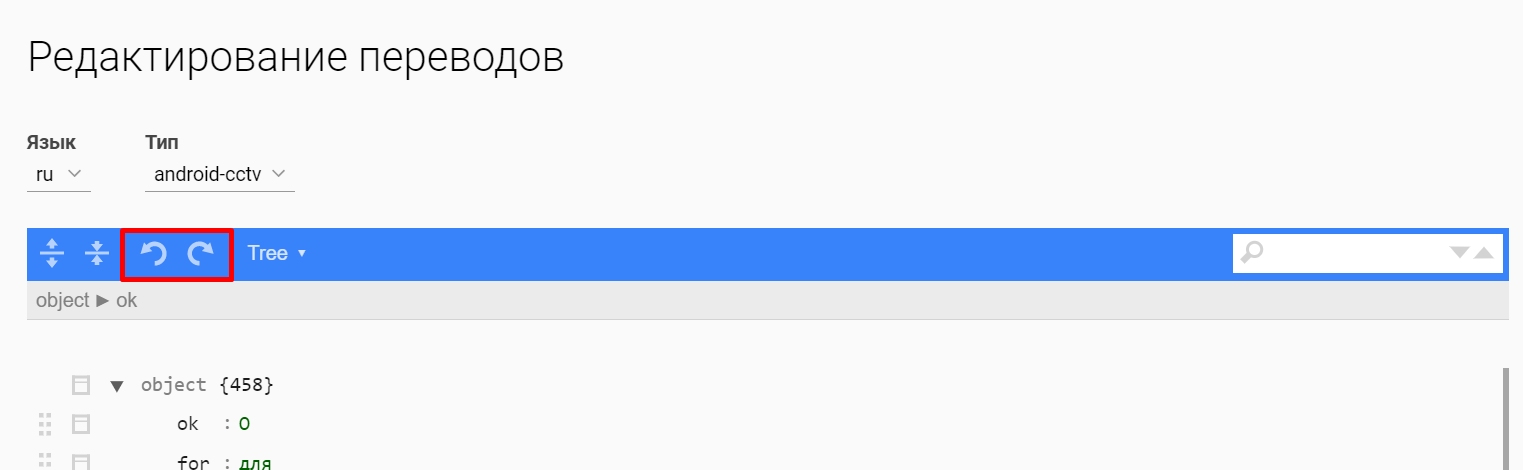Screen dimensions: 1523x470
Task: Click the collapse all fields icon
Action: coord(96,254)
